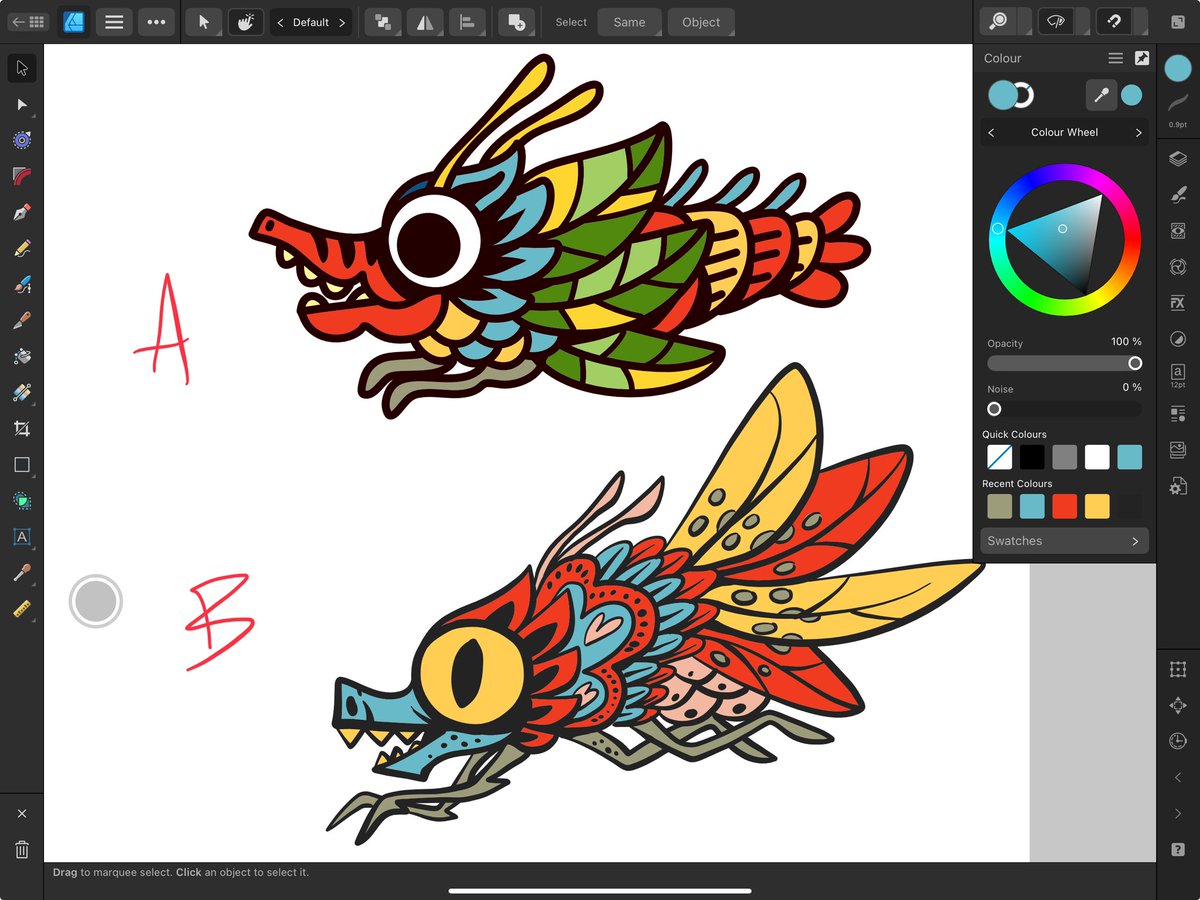Select the Pencil tool
The width and height of the screenshot is (1200, 900).
pyautogui.click(x=22, y=248)
